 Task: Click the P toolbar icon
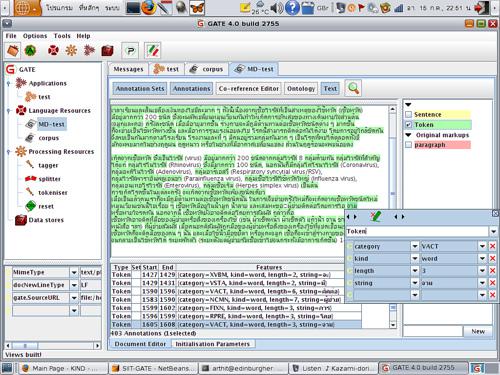coord(130,51)
